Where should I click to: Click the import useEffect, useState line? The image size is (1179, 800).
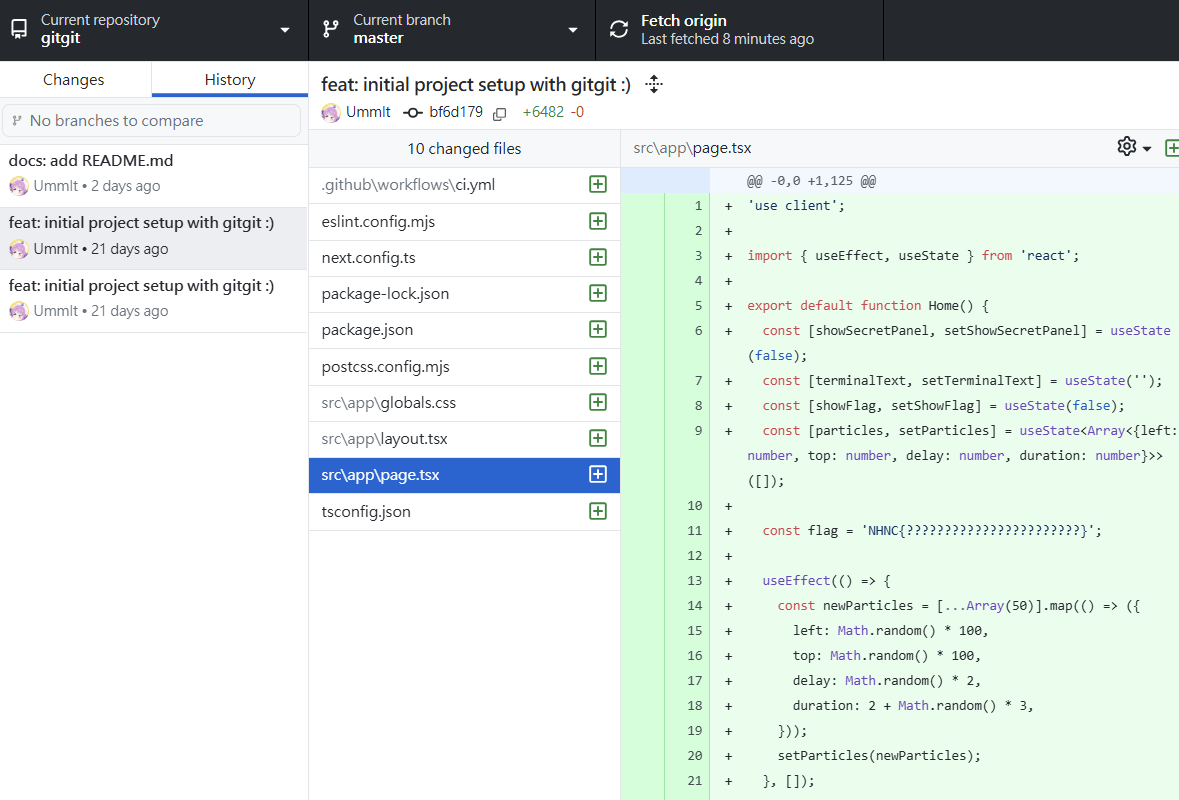913,256
